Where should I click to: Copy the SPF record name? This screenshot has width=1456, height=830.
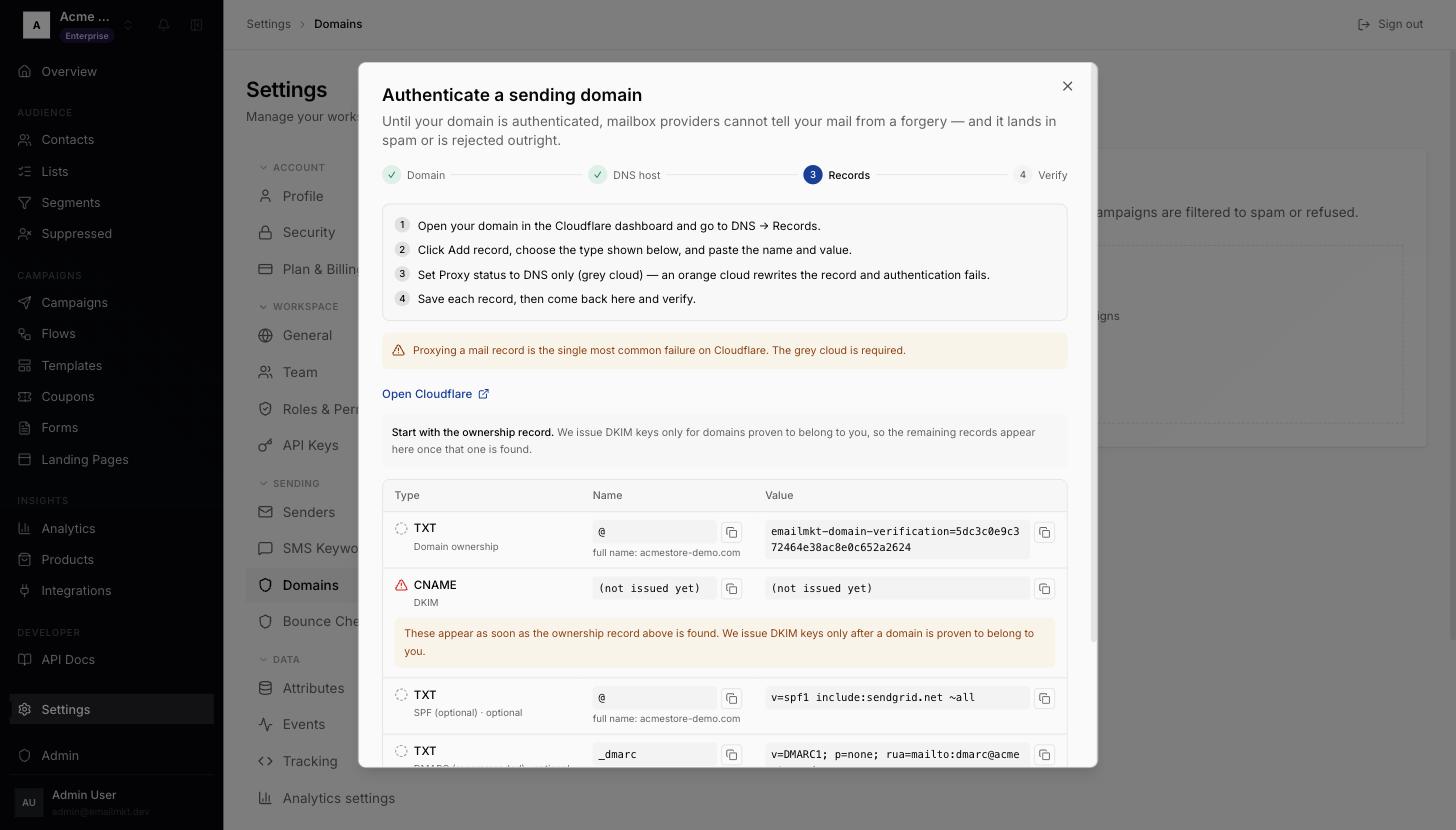tap(731, 698)
